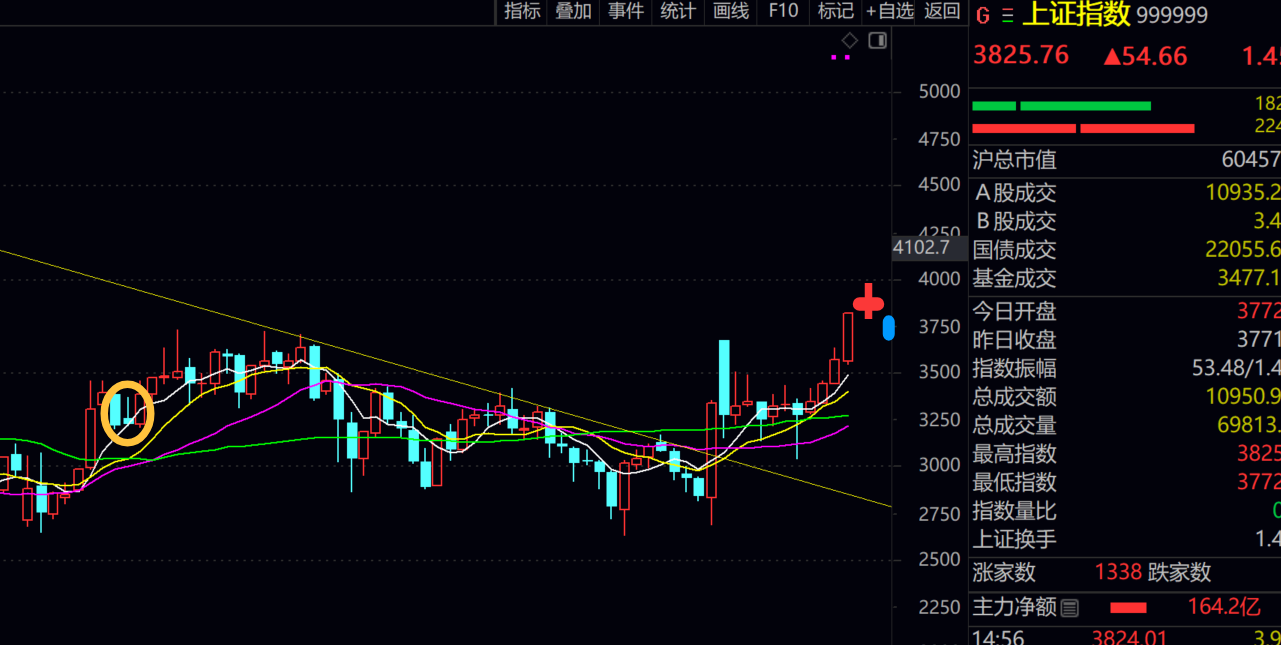Click the 主力净额 details list icon
The height and width of the screenshot is (645, 1281).
[x=1070, y=608]
